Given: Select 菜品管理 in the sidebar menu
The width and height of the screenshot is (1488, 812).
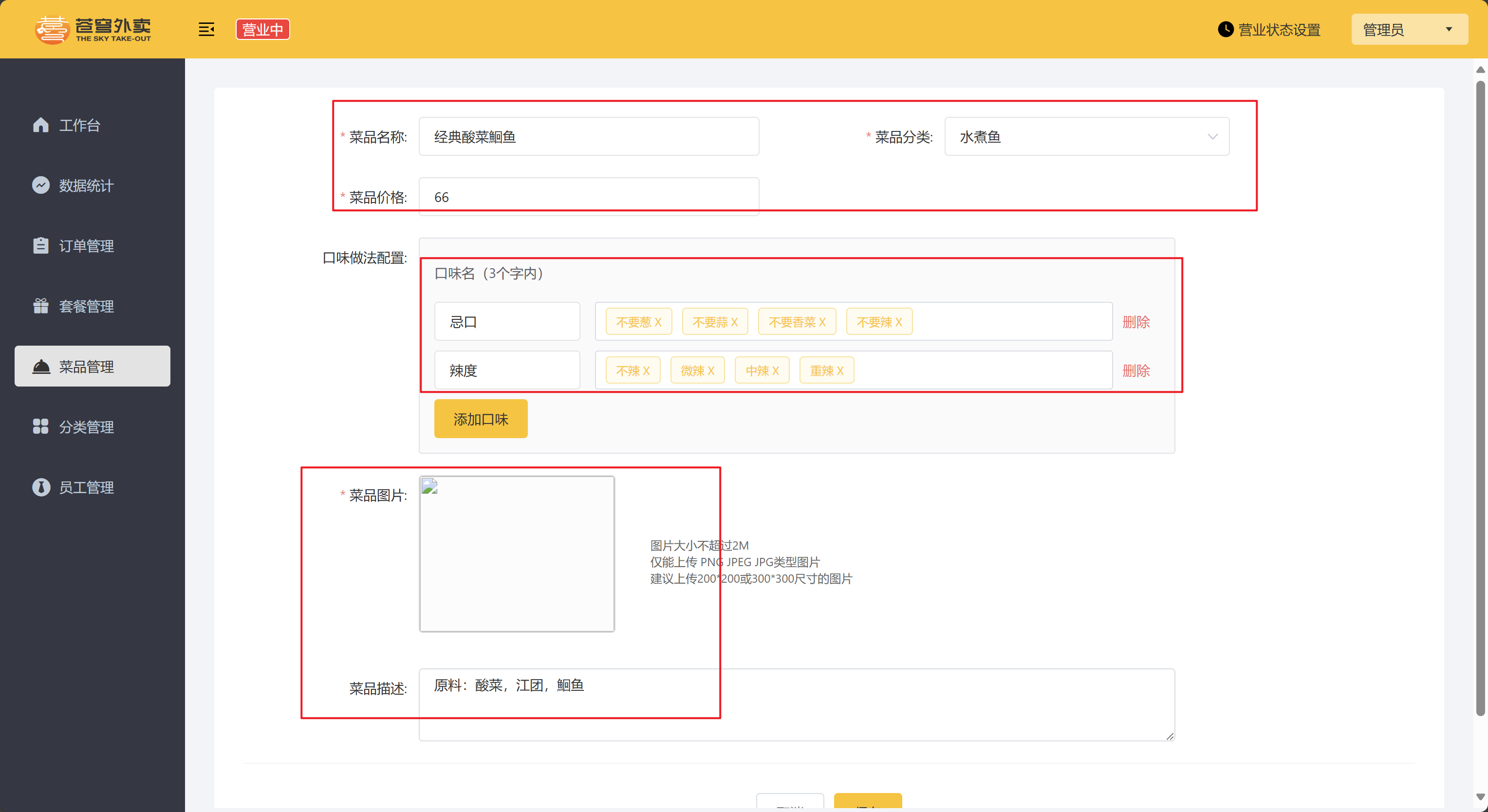Looking at the screenshot, I should coord(93,366).
